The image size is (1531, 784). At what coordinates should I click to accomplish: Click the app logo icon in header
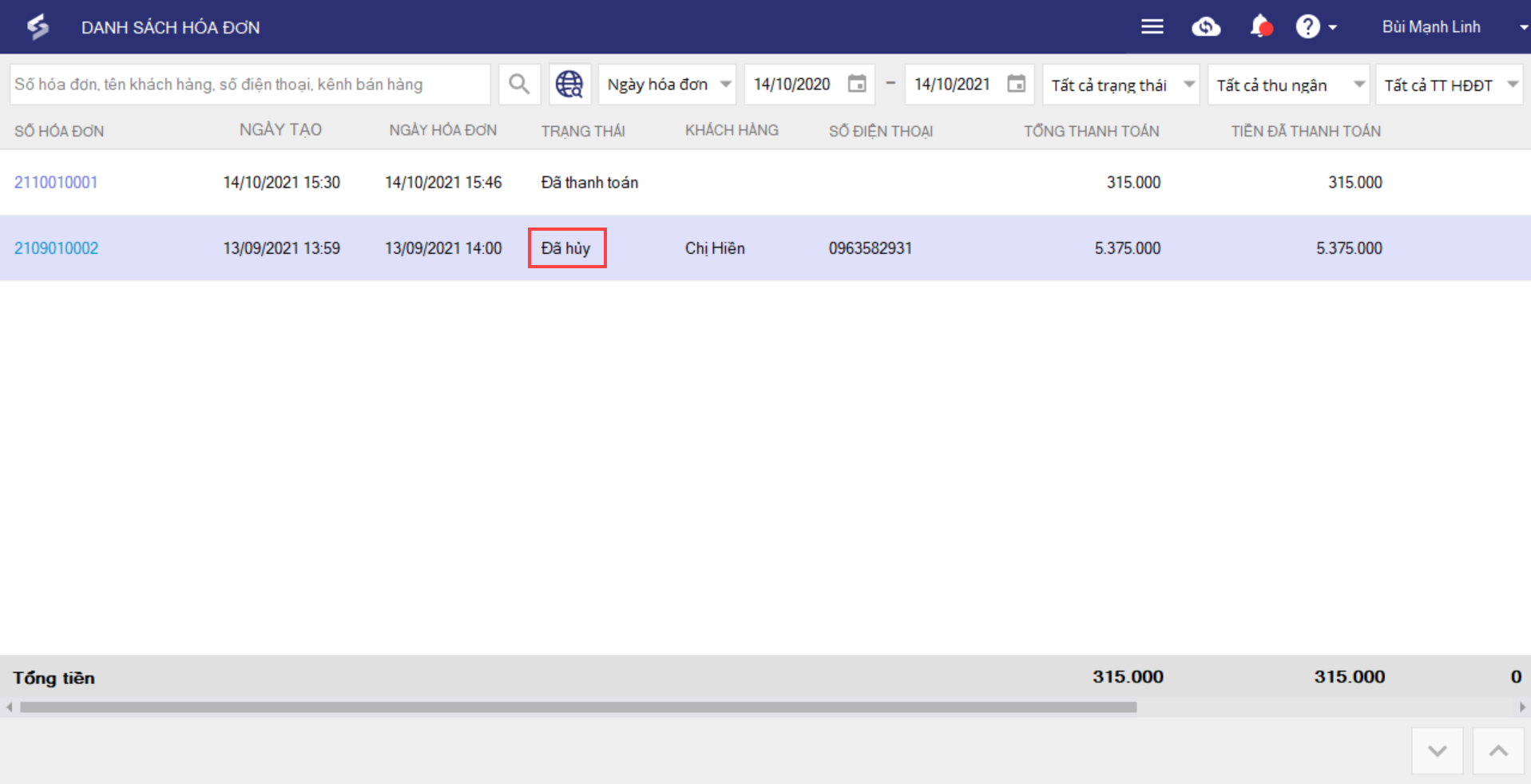(38, 27)
